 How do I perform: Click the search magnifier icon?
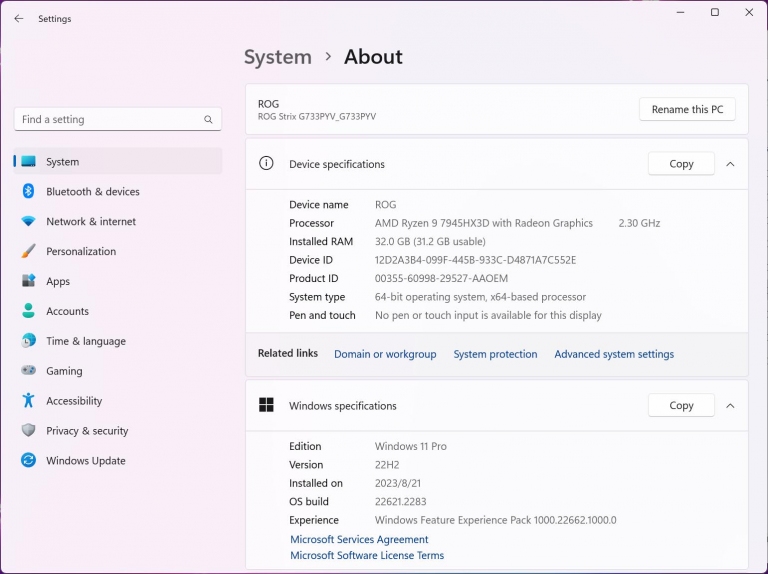[208, 120]
